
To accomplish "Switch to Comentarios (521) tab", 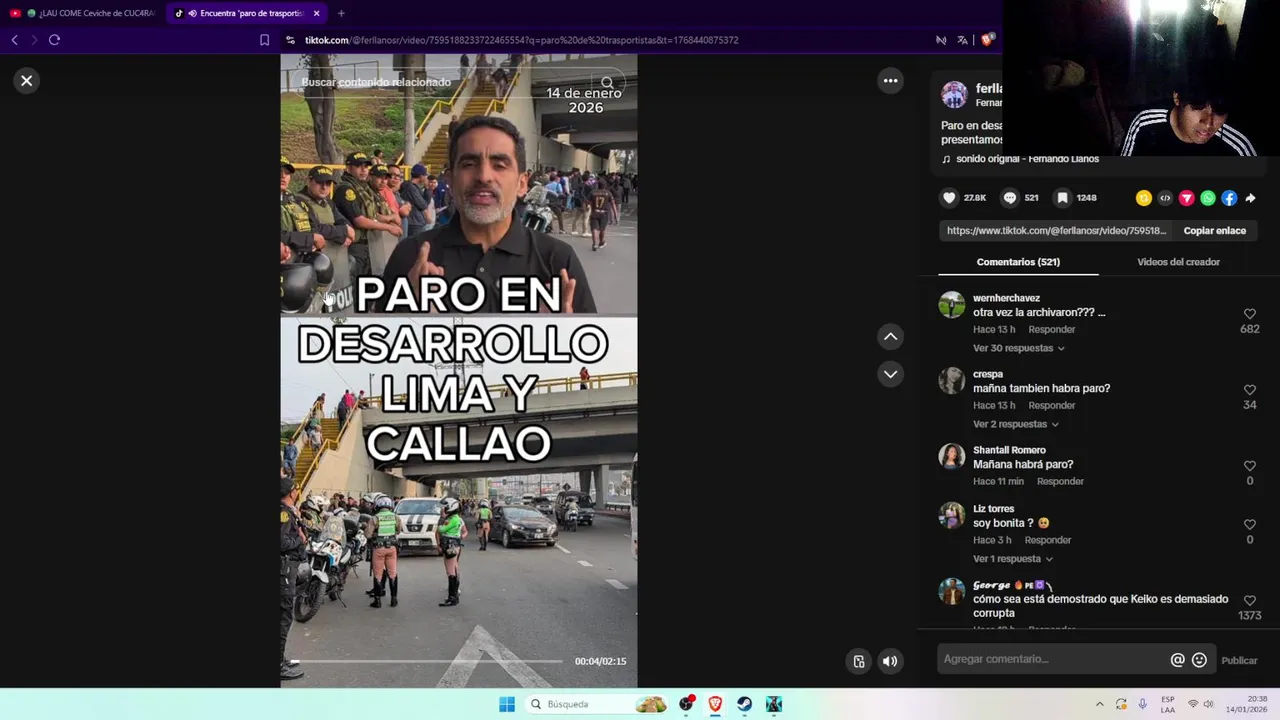I will coord(1018,262).
